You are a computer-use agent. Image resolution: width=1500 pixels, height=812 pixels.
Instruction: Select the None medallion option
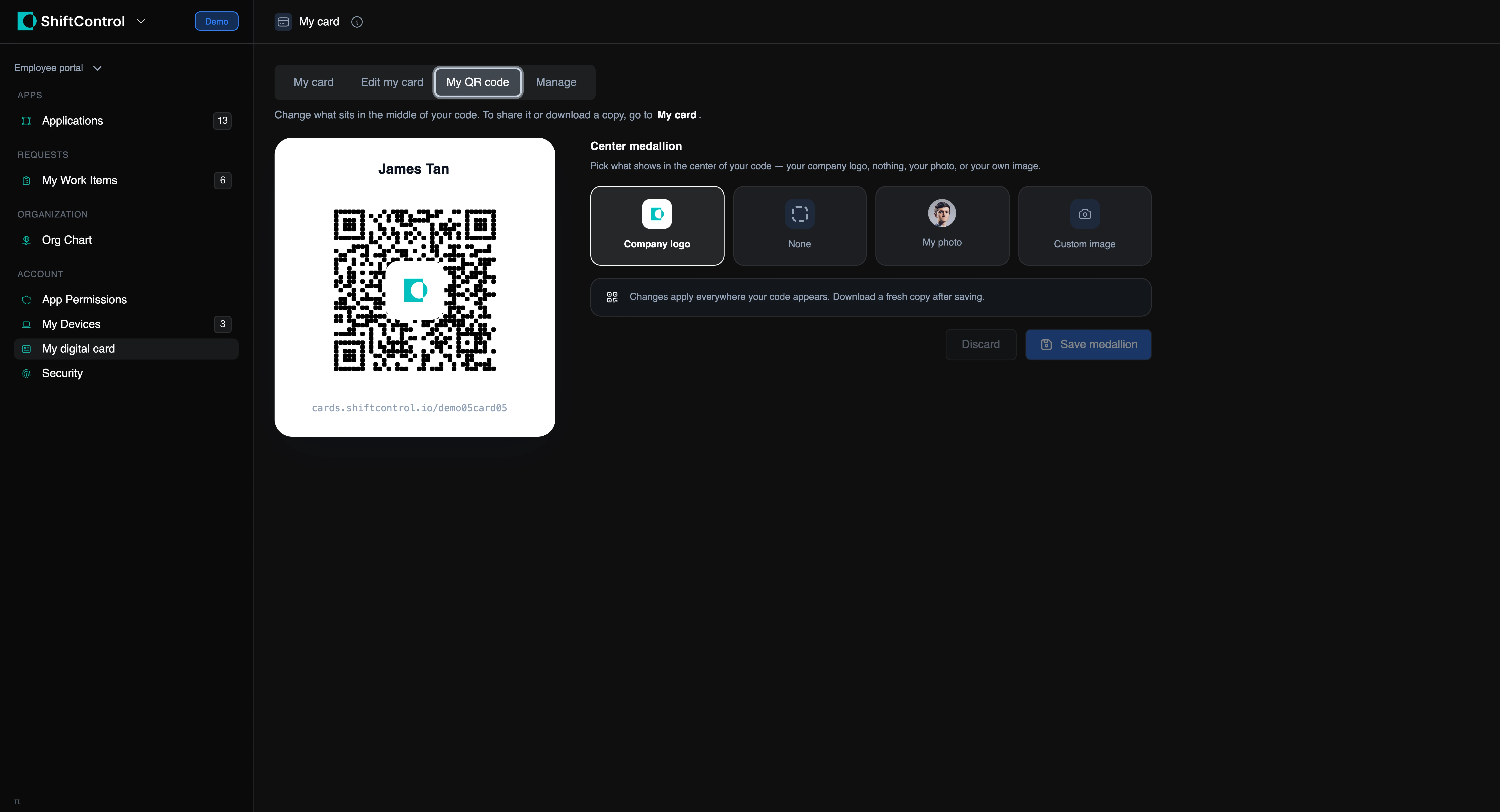(800, 226)
